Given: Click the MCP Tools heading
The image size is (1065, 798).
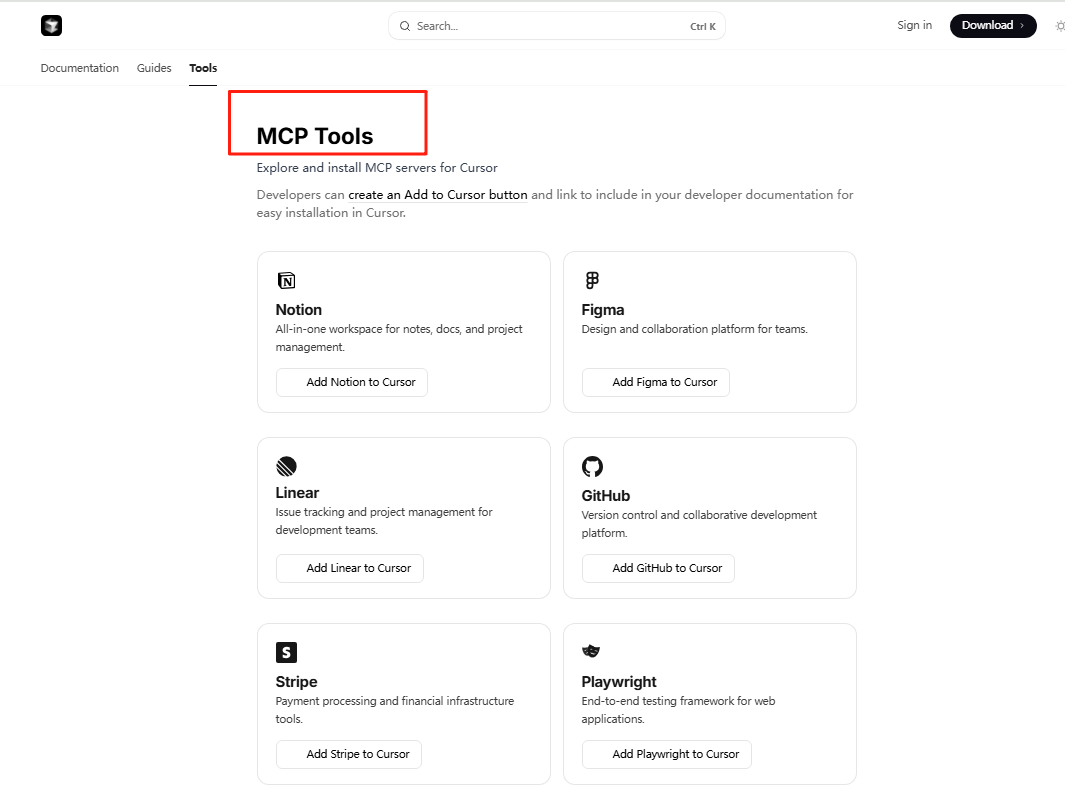Looking at the screenshot, I should tap(315, 137).
